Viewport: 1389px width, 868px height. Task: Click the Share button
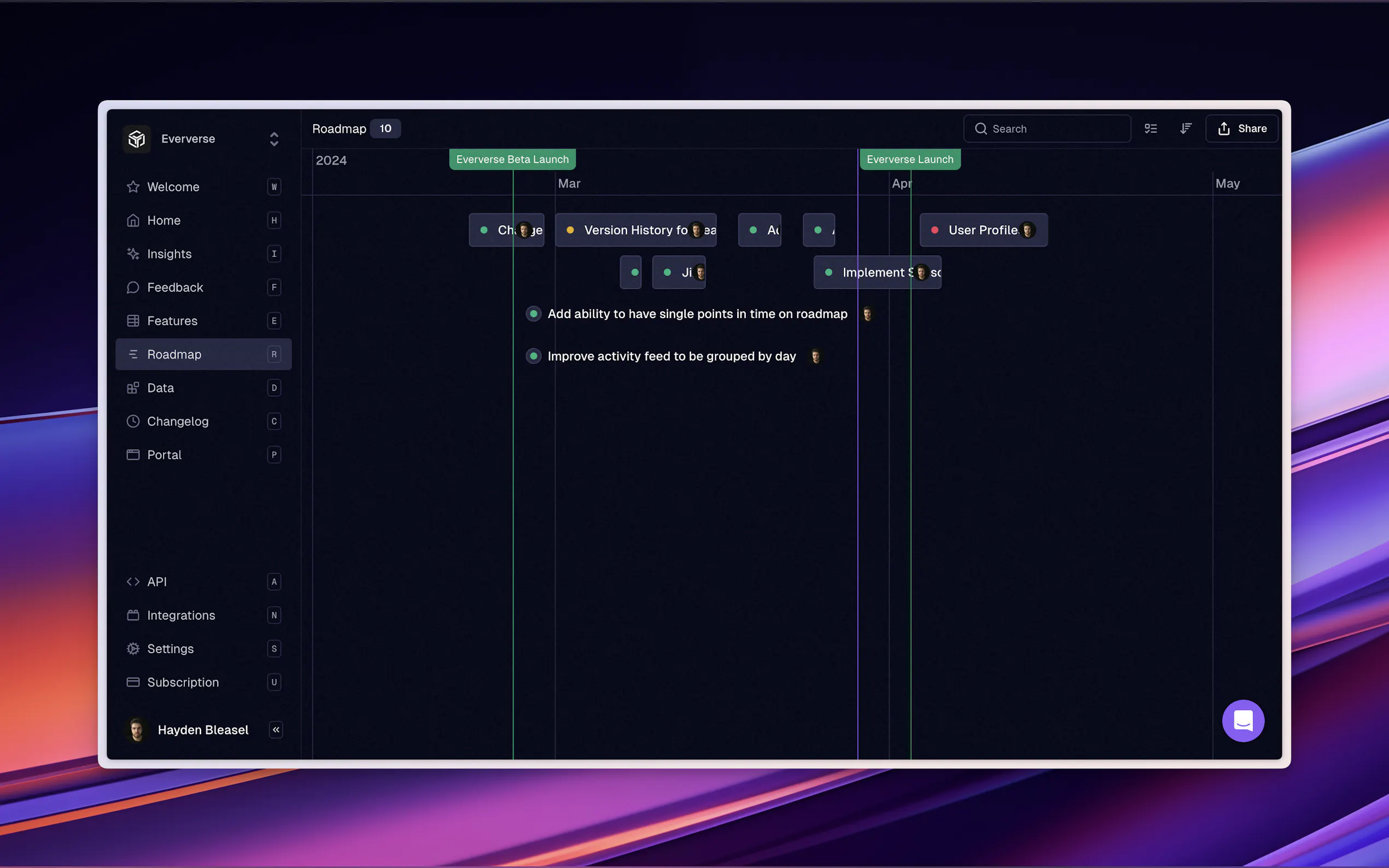tap(1241, 128)
